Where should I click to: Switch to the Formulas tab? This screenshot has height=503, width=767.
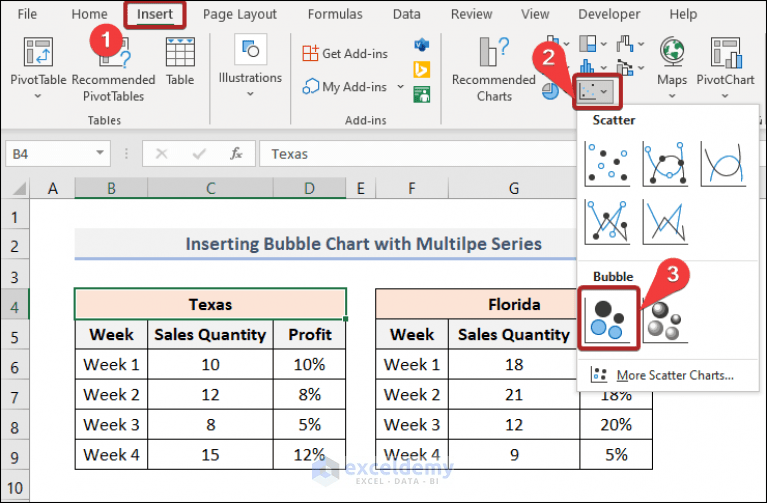click(x=335, y=14)
